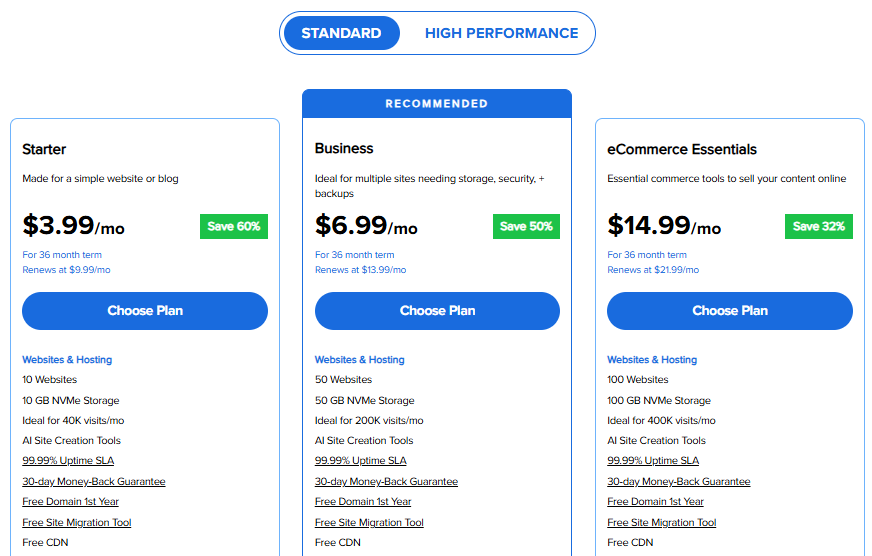This screenshot has width=872, height=556.
Task: Open 99.99% Uptime SLA under eCommerce Essentials
Action: [653, 461]
